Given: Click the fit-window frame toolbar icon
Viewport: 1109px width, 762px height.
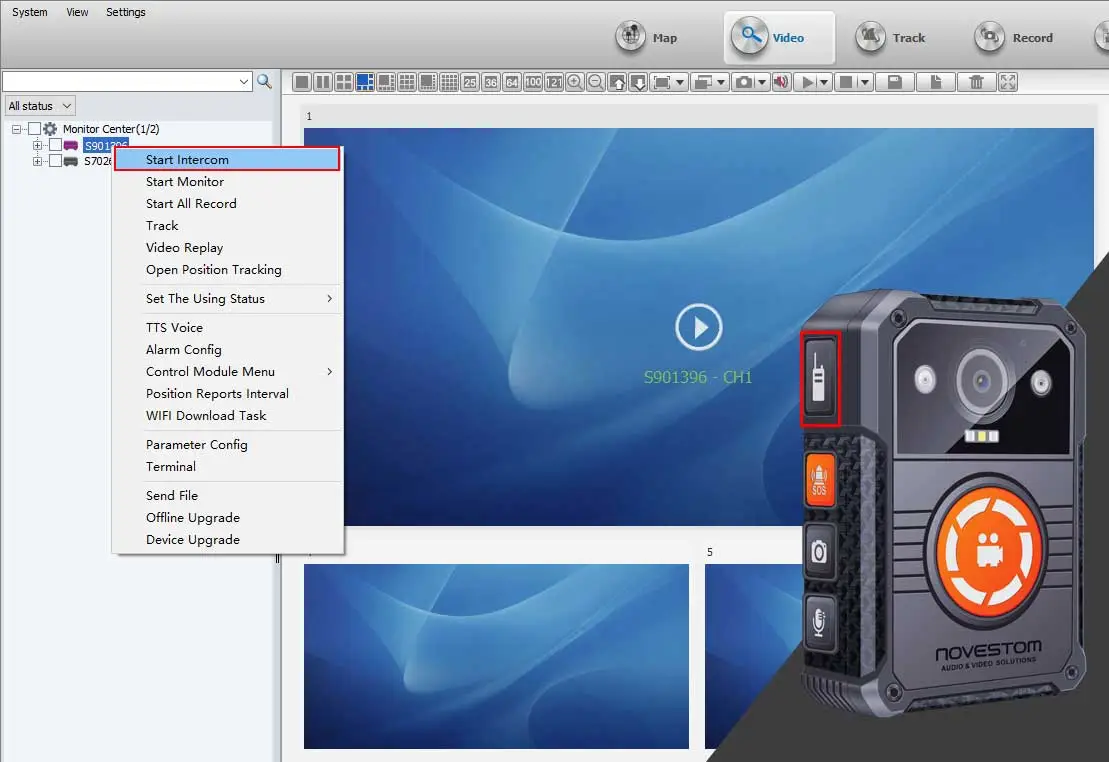Looking at the screenshot, I should pos(661,82).
